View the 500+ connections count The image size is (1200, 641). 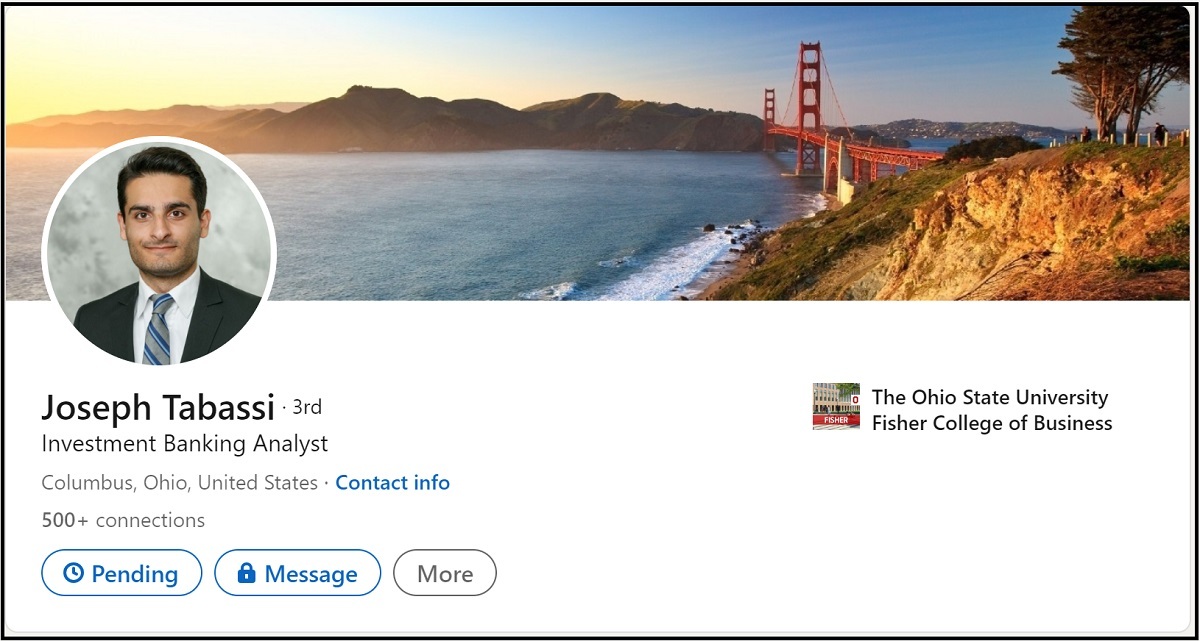point(123,520)
